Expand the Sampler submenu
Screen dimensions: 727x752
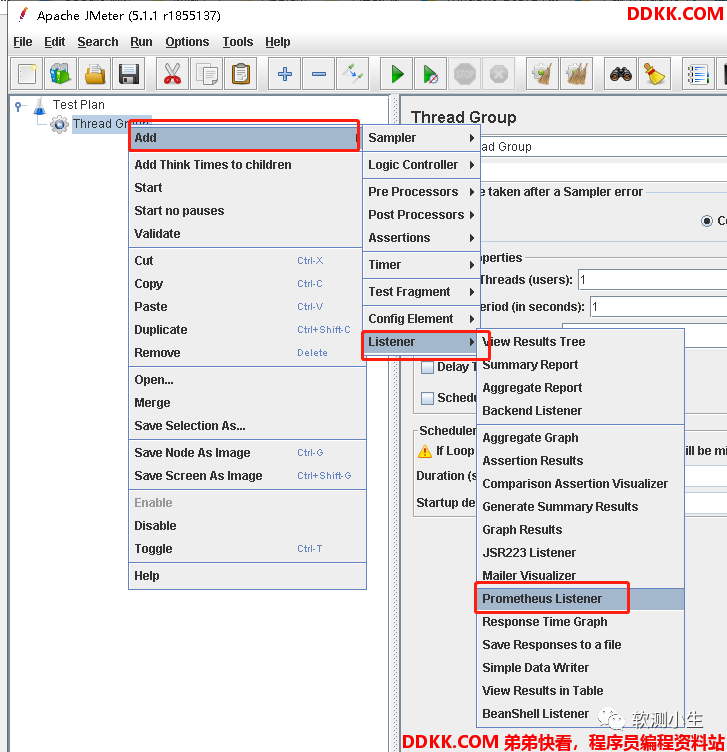click(x=421, y=138)
